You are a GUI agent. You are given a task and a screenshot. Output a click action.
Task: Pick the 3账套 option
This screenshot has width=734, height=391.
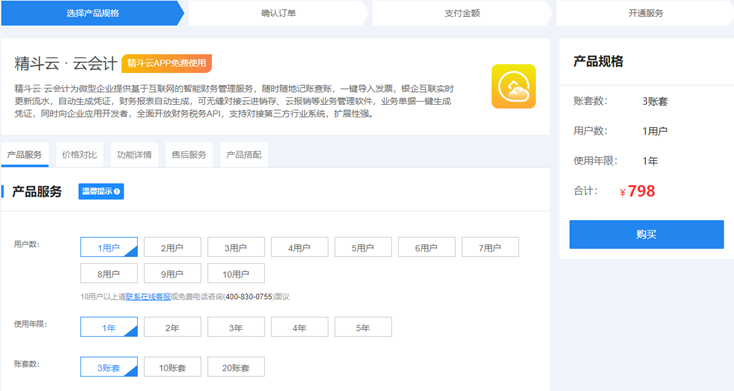pyautogui.click(x=109, y=367)
